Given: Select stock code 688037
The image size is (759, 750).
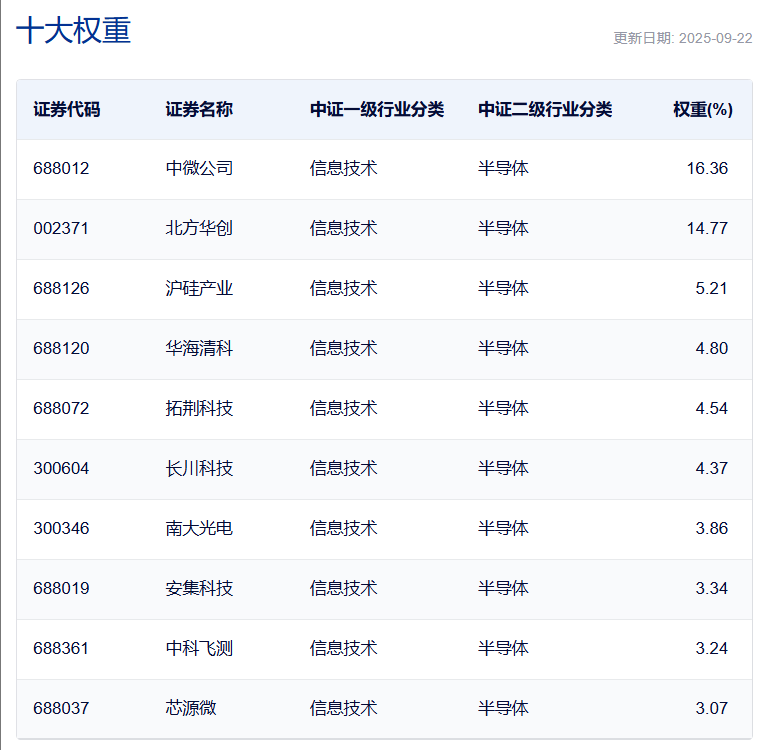Looking at the screenshot, I should tap(61, 709).
